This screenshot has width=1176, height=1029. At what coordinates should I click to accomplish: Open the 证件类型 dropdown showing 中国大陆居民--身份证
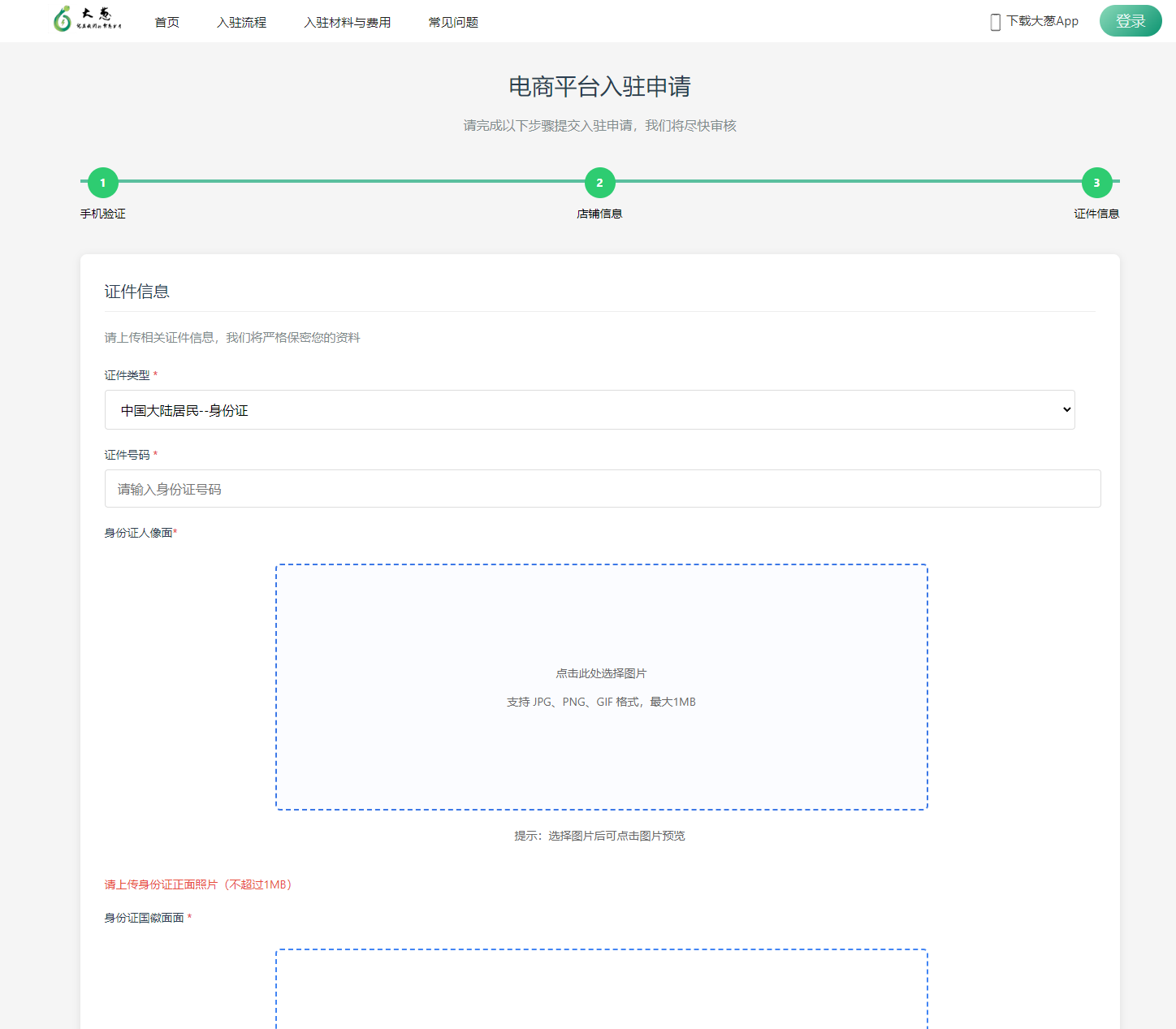(589, 410)
